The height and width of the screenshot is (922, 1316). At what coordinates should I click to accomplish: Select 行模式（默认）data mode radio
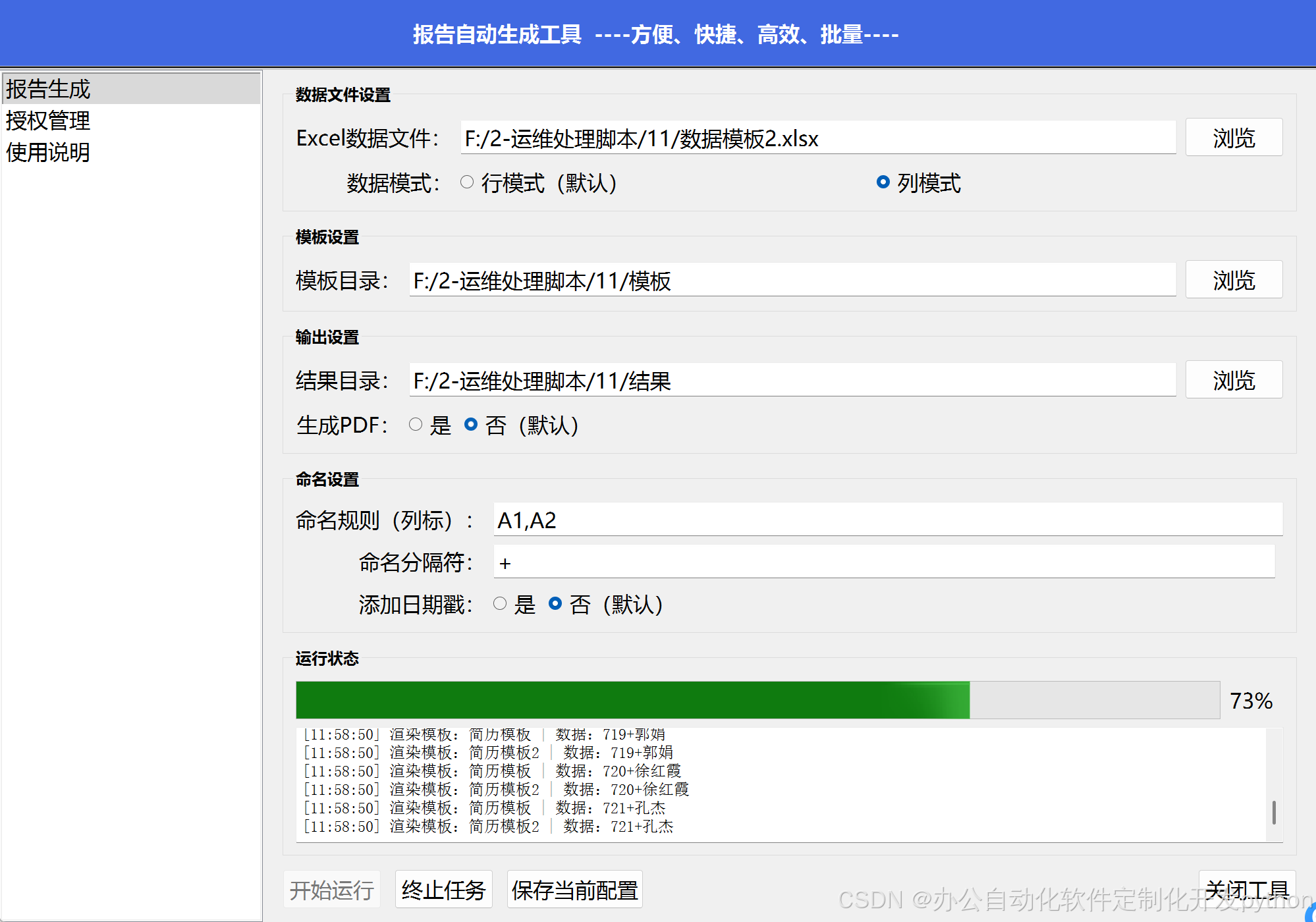tap(467, 182)
